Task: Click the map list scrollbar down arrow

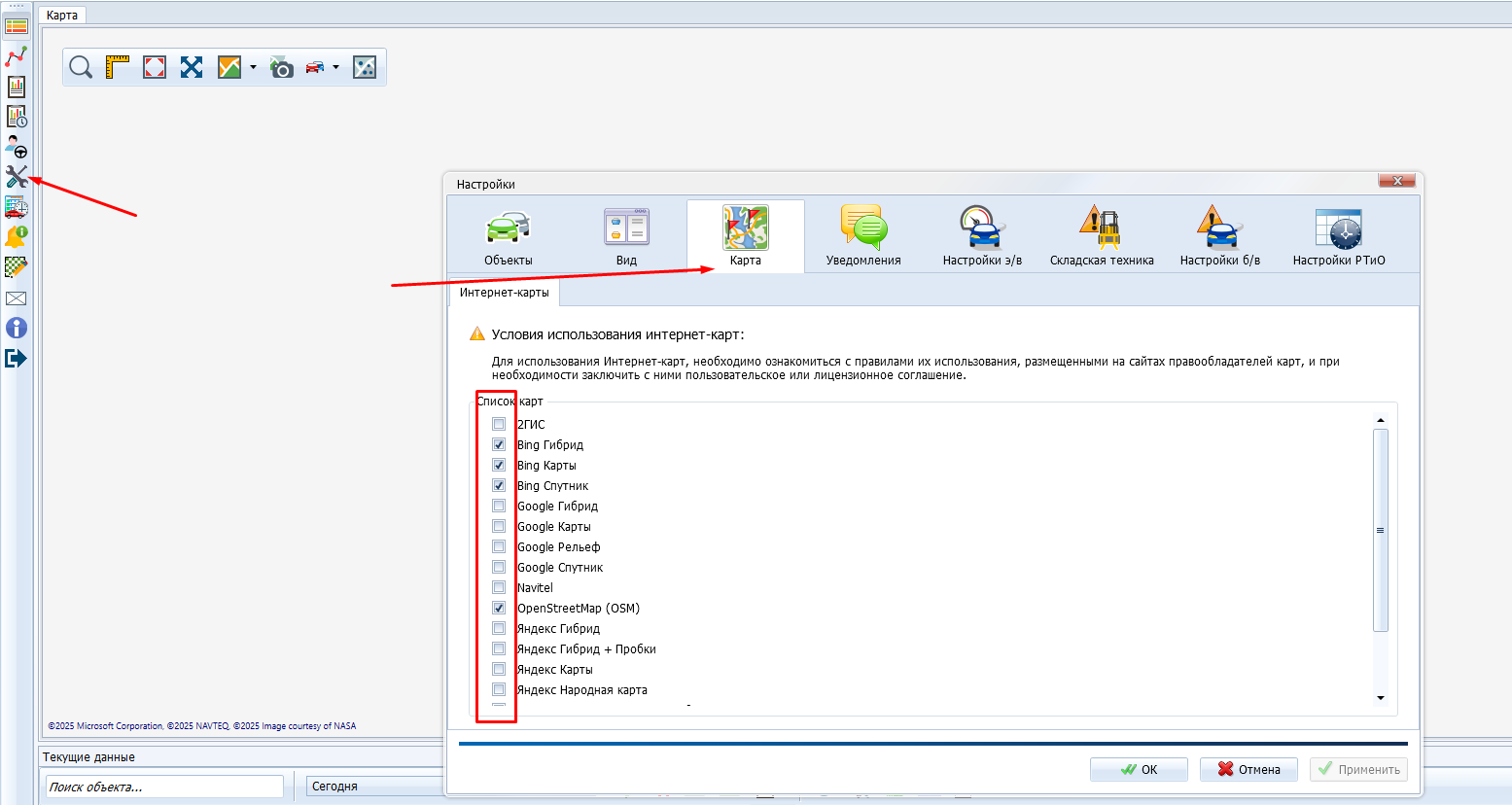Action: coord(1381,698)
